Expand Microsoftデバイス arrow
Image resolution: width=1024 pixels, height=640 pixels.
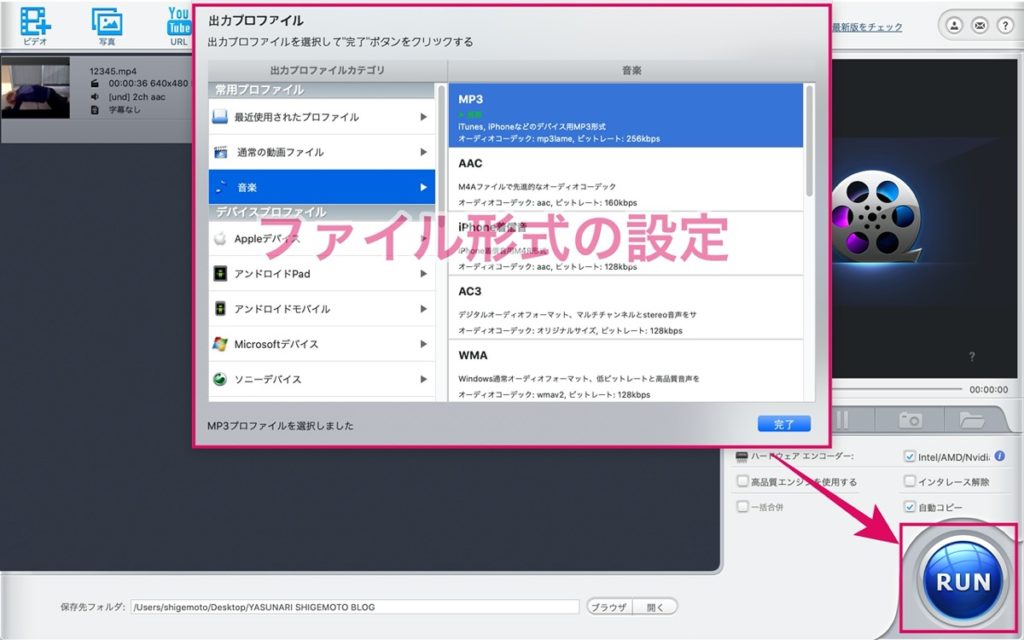point(423,344)
